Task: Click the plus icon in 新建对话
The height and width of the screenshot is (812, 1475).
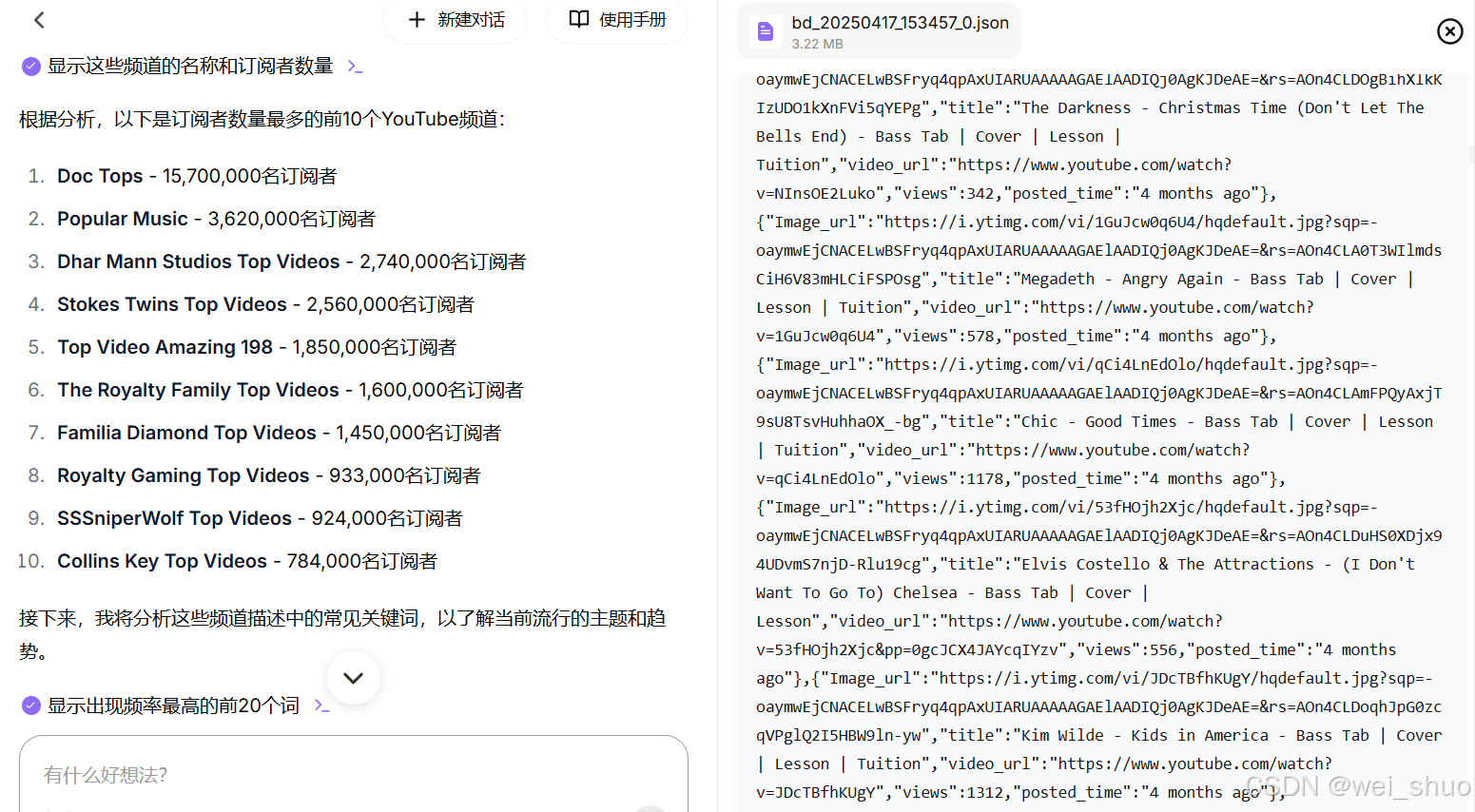Action: click(x=417, y=19)
